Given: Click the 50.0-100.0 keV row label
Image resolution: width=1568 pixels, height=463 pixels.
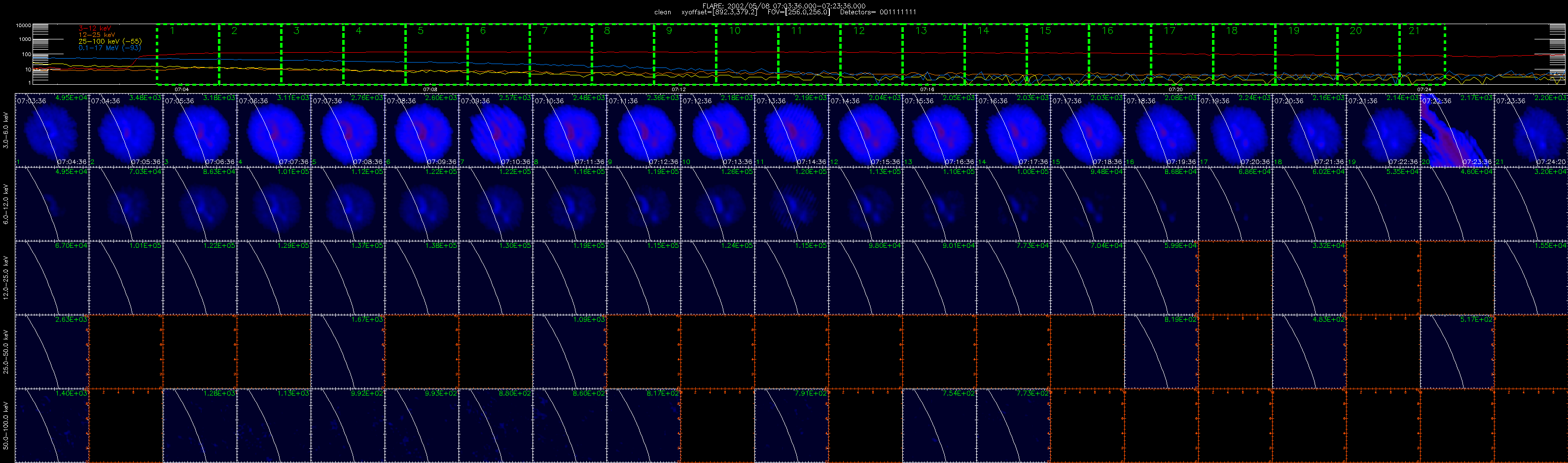Looking at the screenshot, I should click(6, 425).
